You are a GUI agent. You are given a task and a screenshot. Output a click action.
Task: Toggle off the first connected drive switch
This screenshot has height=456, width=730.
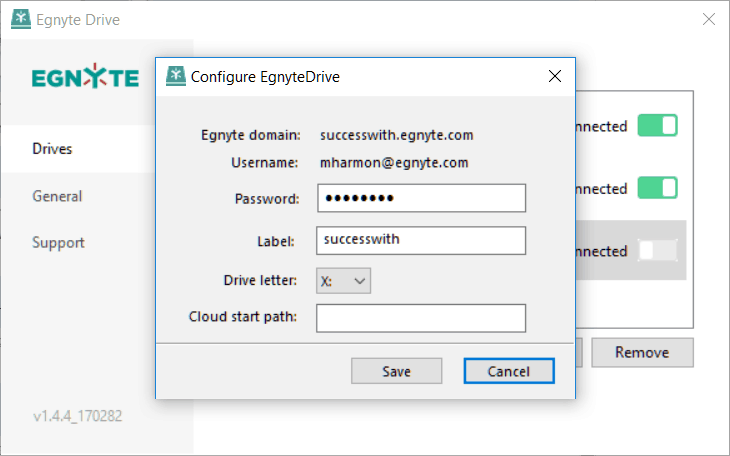pyautogui.click(x=657, y=125)
